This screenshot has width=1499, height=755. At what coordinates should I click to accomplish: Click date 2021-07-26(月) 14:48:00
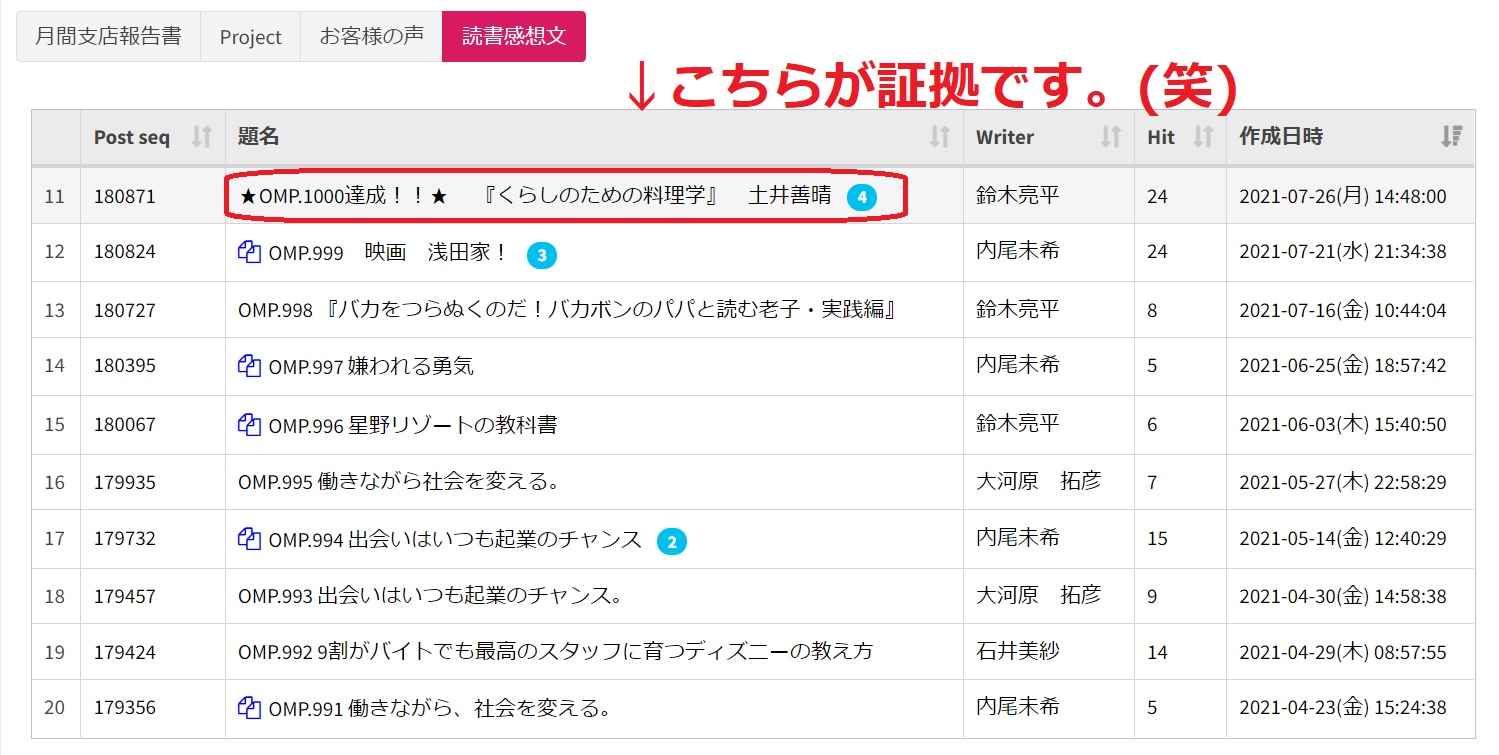(x=1343, y=197)
